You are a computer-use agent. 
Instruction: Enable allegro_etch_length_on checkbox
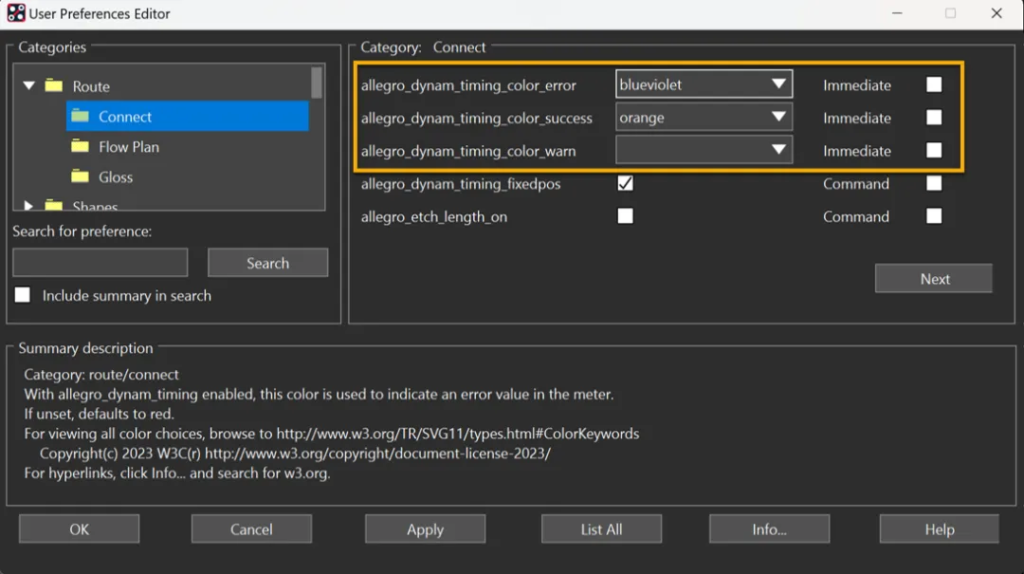pyautogui.click(x=625, y=216)
